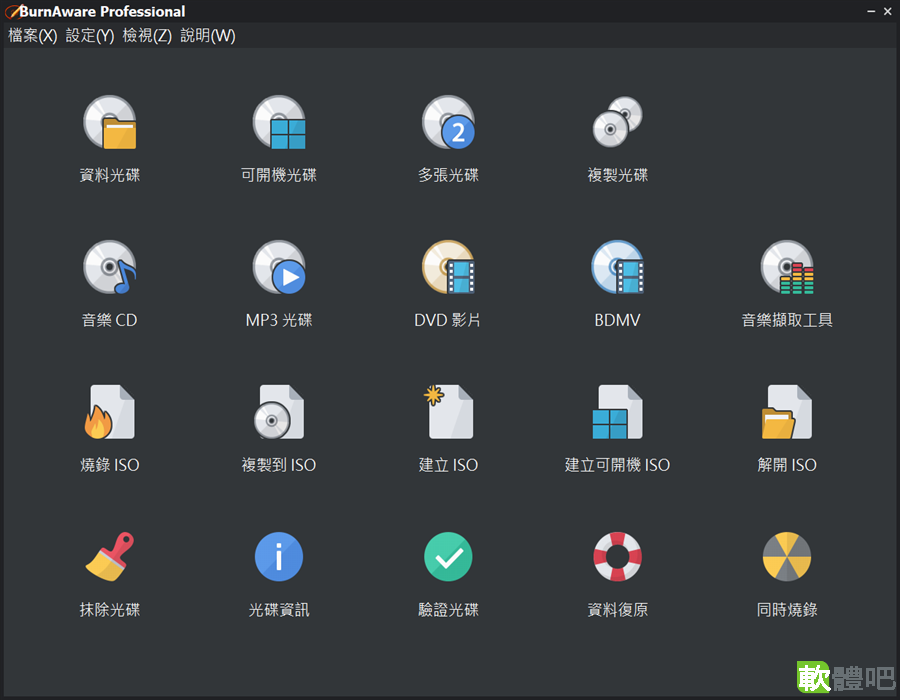
Task: Open the 資料光碟 data disc icon
Action: pyautogui.click(x=110, y=122)
